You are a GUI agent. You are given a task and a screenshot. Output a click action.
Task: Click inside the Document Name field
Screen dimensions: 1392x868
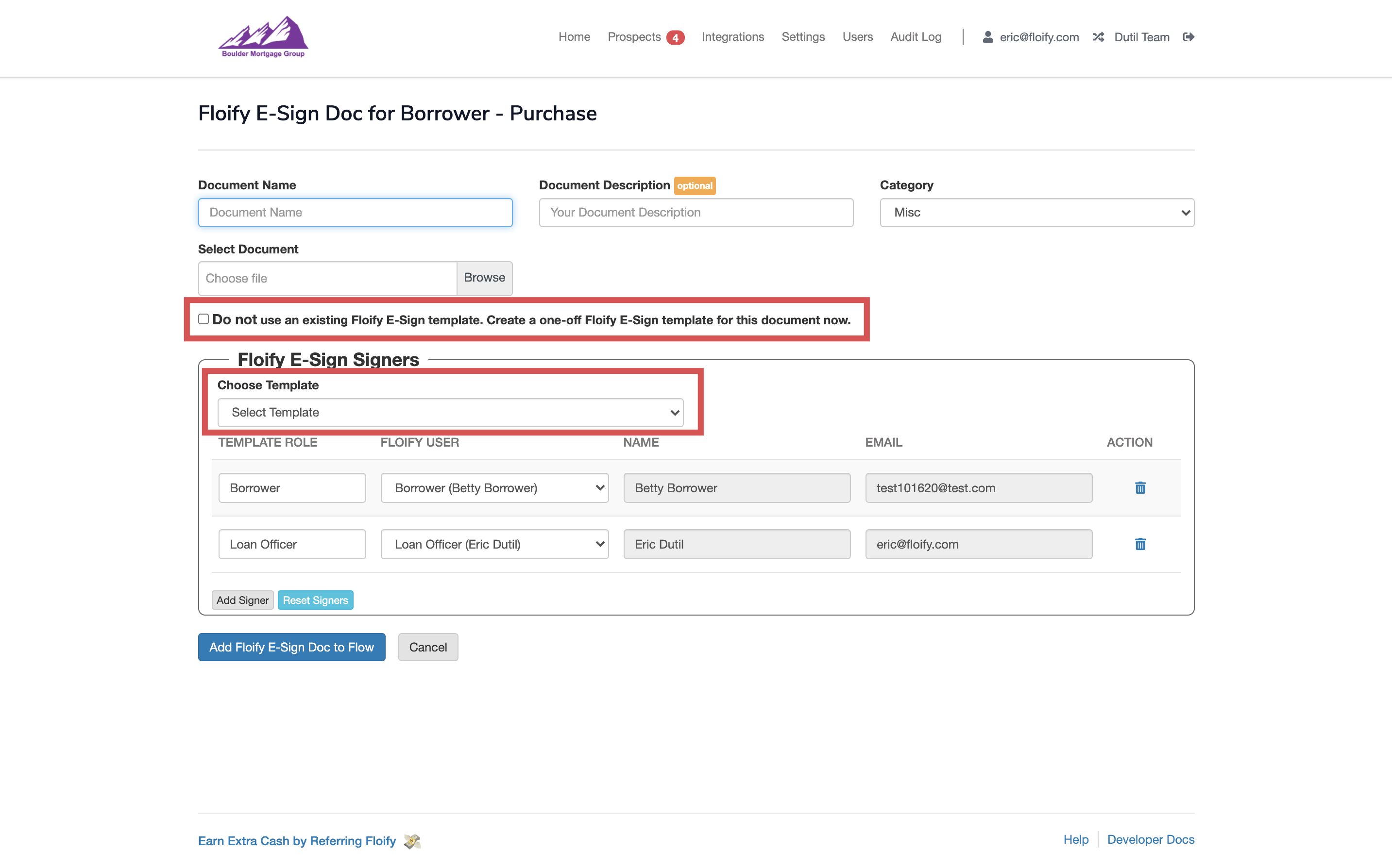(x=355, y=213)
